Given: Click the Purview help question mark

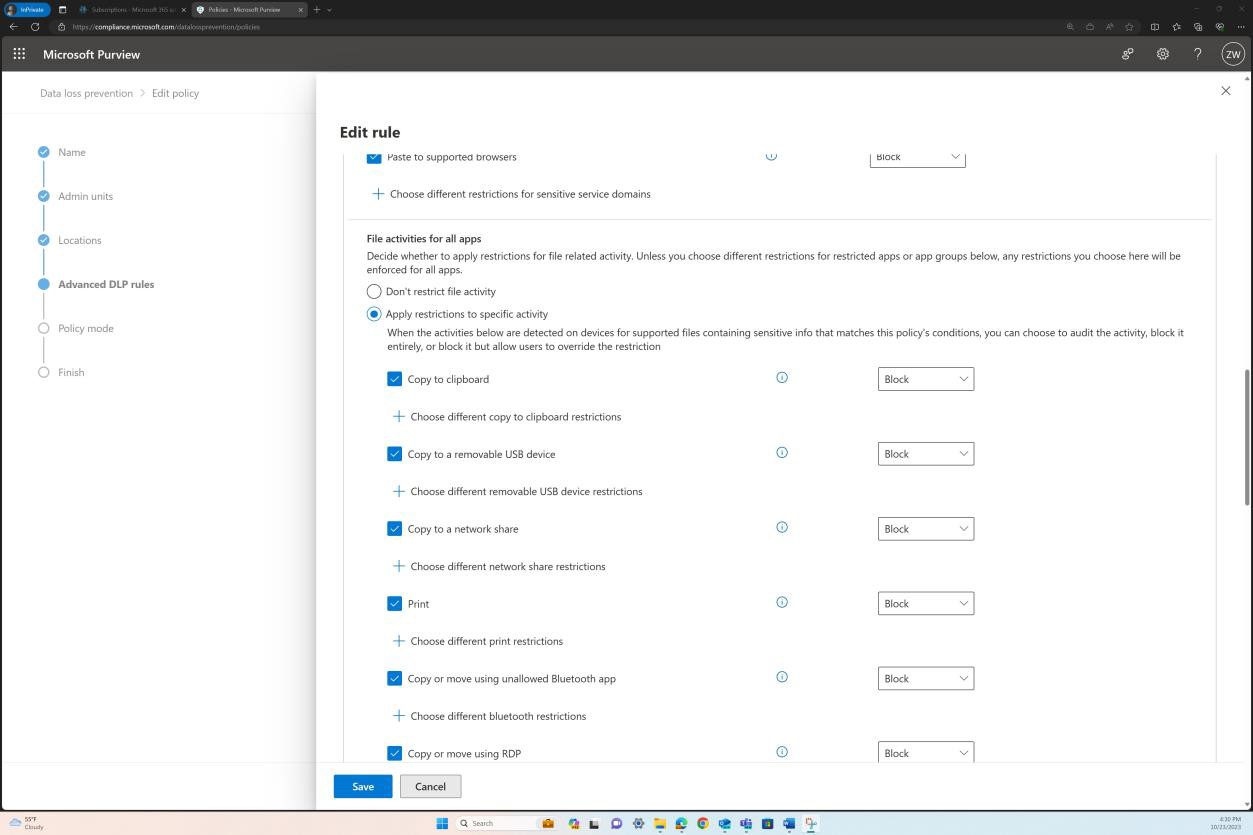Looking at the screenshot, I should 1197,54.
